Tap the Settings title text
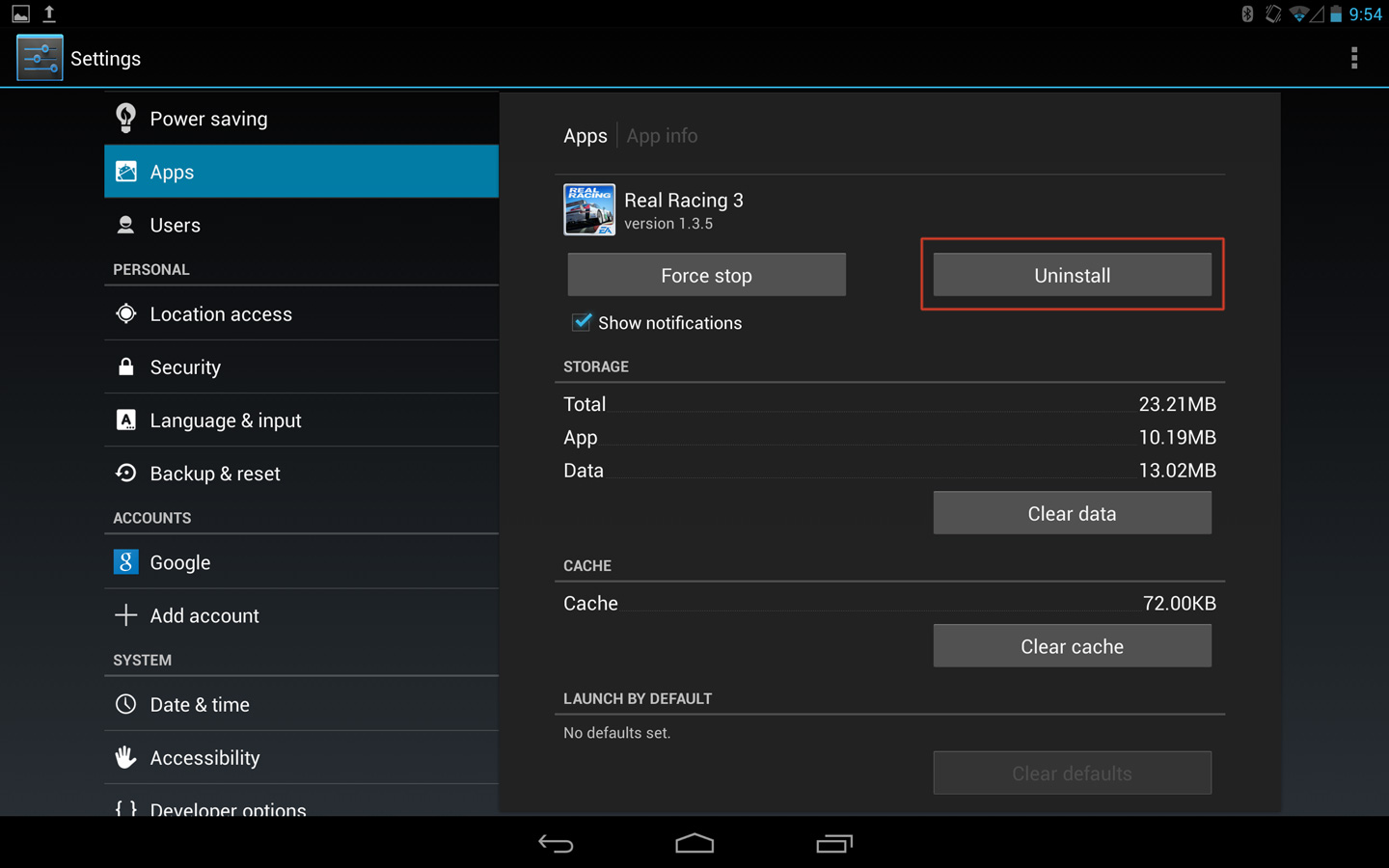Viewport: 1389px width, 868px height. (x=105, y=59)
